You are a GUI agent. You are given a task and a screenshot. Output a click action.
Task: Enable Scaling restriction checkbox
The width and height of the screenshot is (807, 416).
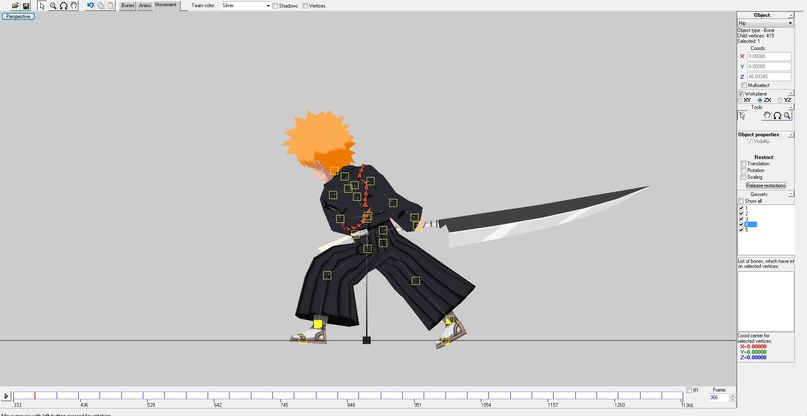[x=743, y=177]
